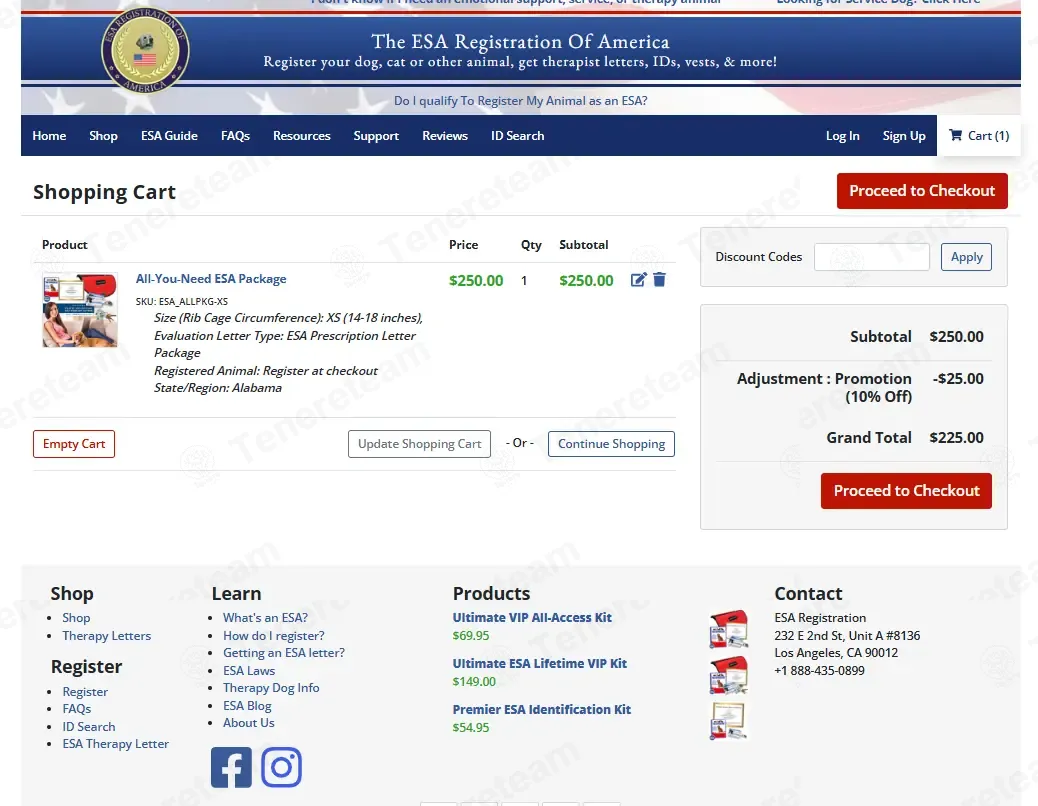Proceed to Checkout from top button

(922, 191)
